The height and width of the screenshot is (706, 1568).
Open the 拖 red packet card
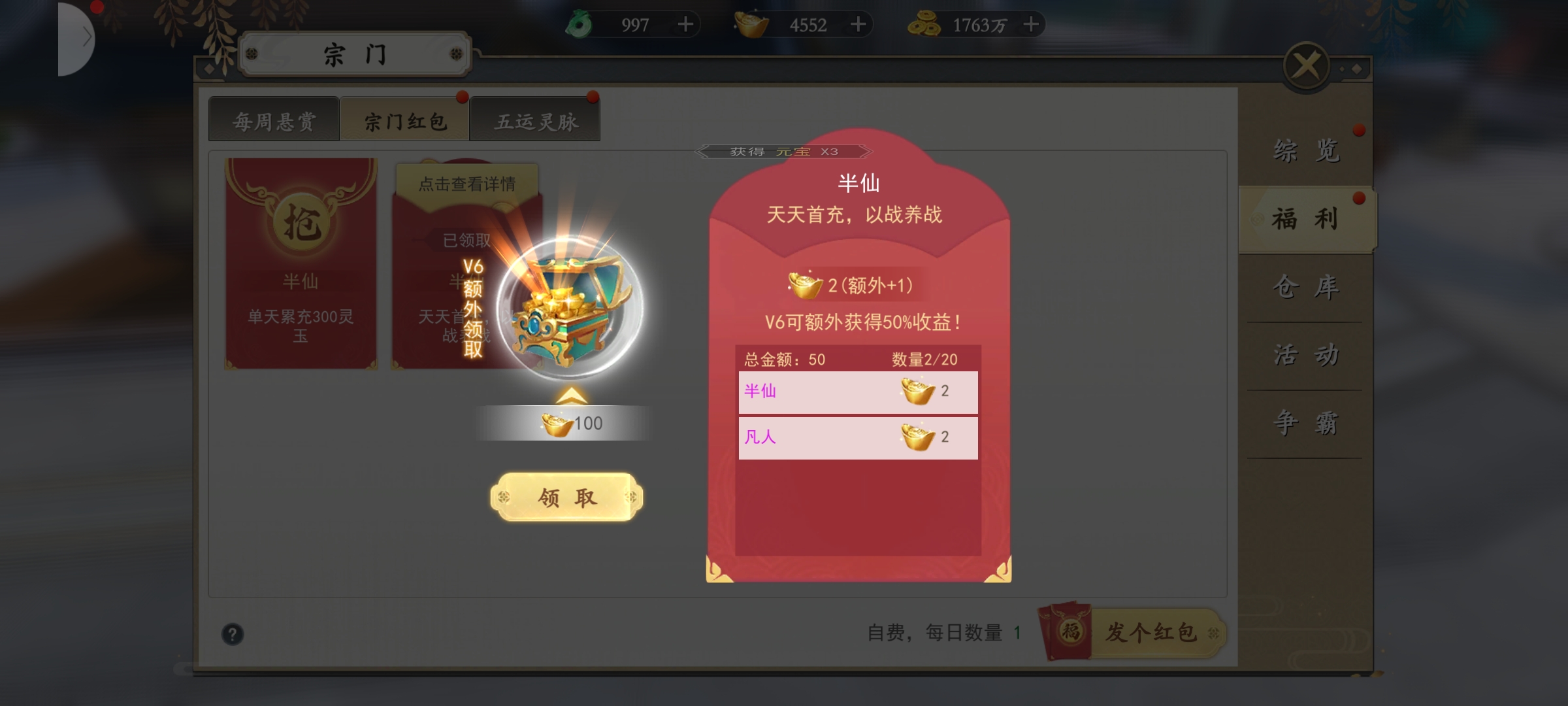(301, 264)
